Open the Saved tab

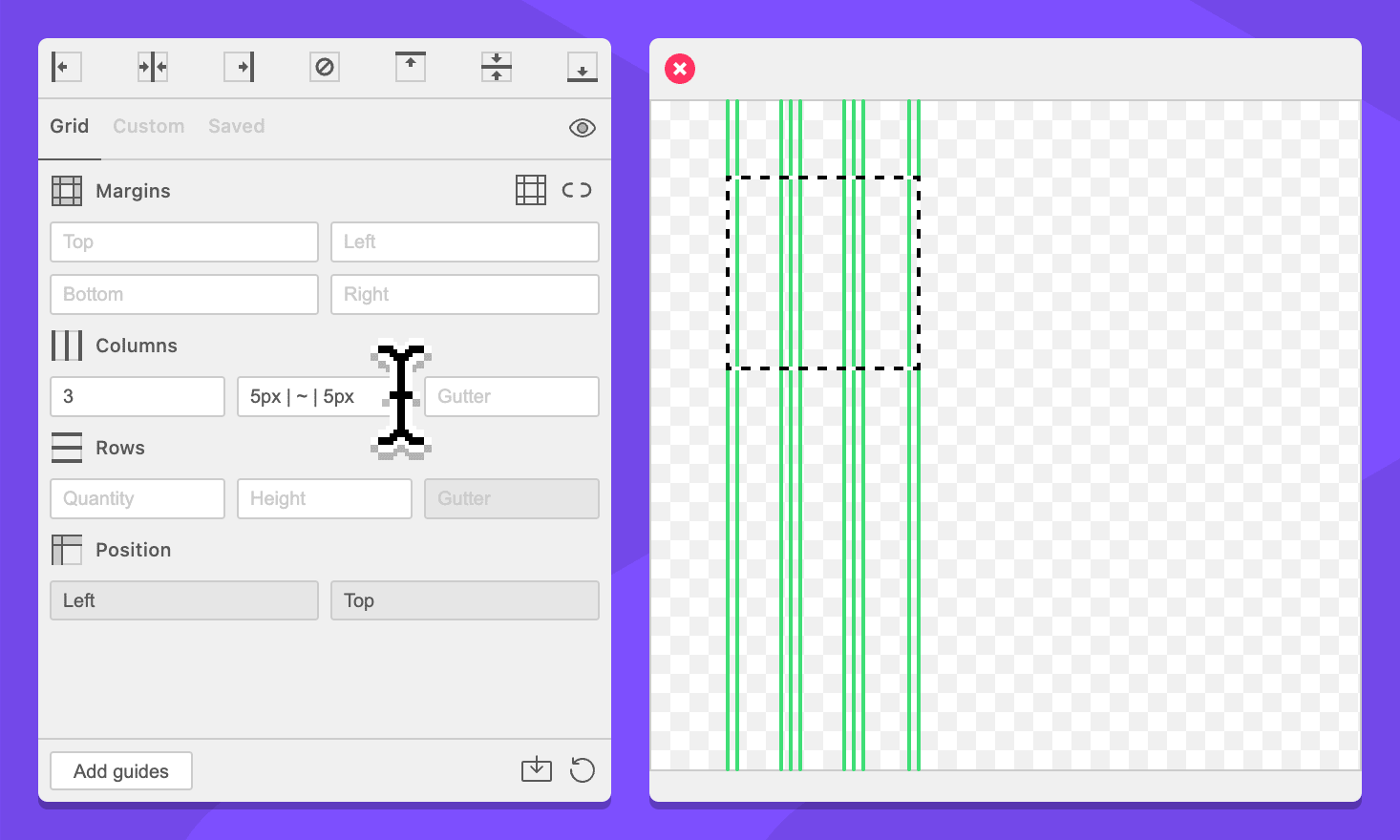point(236,126)
